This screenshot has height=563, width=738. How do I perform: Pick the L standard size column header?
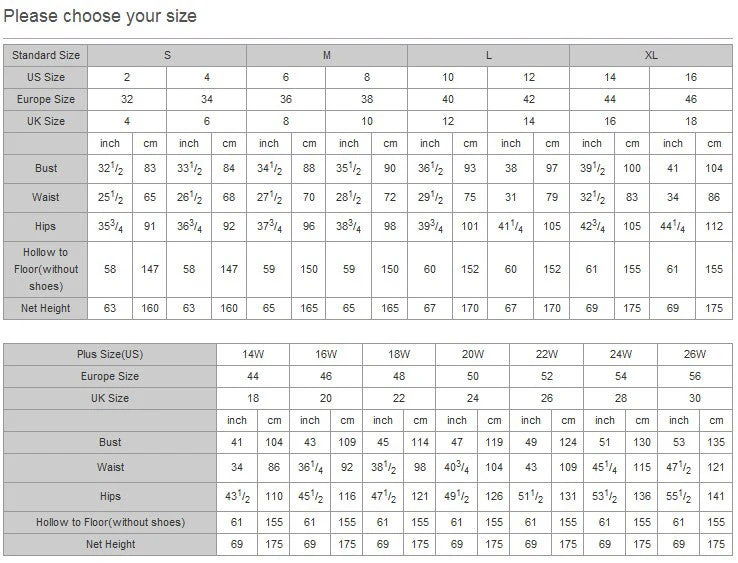(488, 55)
